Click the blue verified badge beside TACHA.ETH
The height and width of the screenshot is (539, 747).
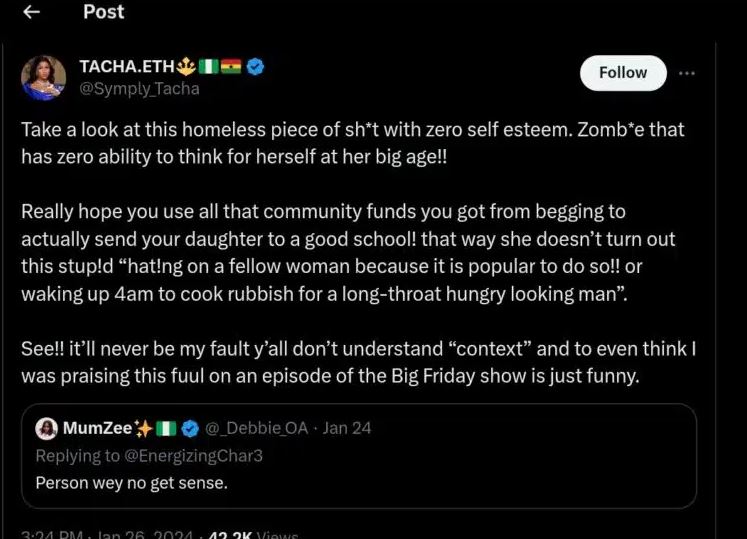tap(256, 68)
